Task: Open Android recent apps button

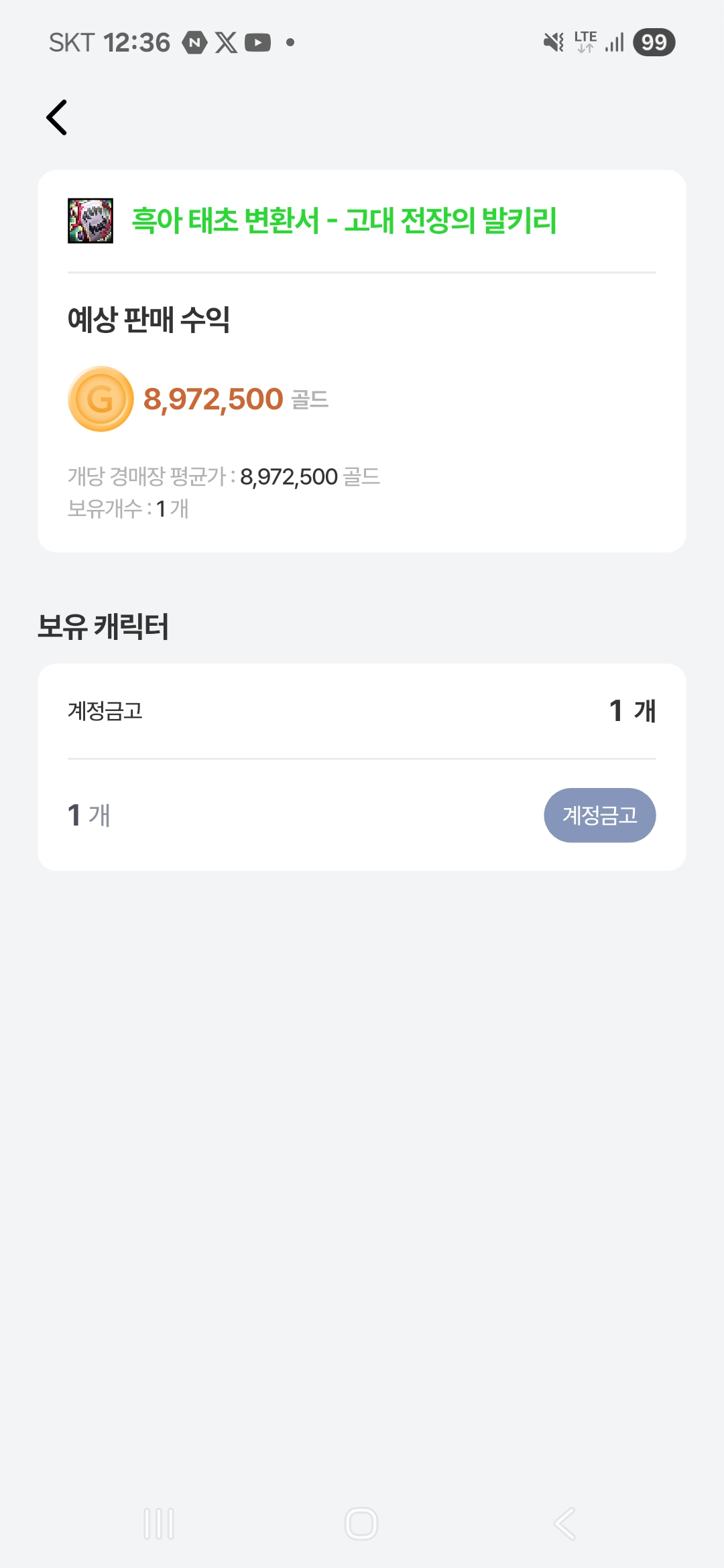Action: 159,1524
